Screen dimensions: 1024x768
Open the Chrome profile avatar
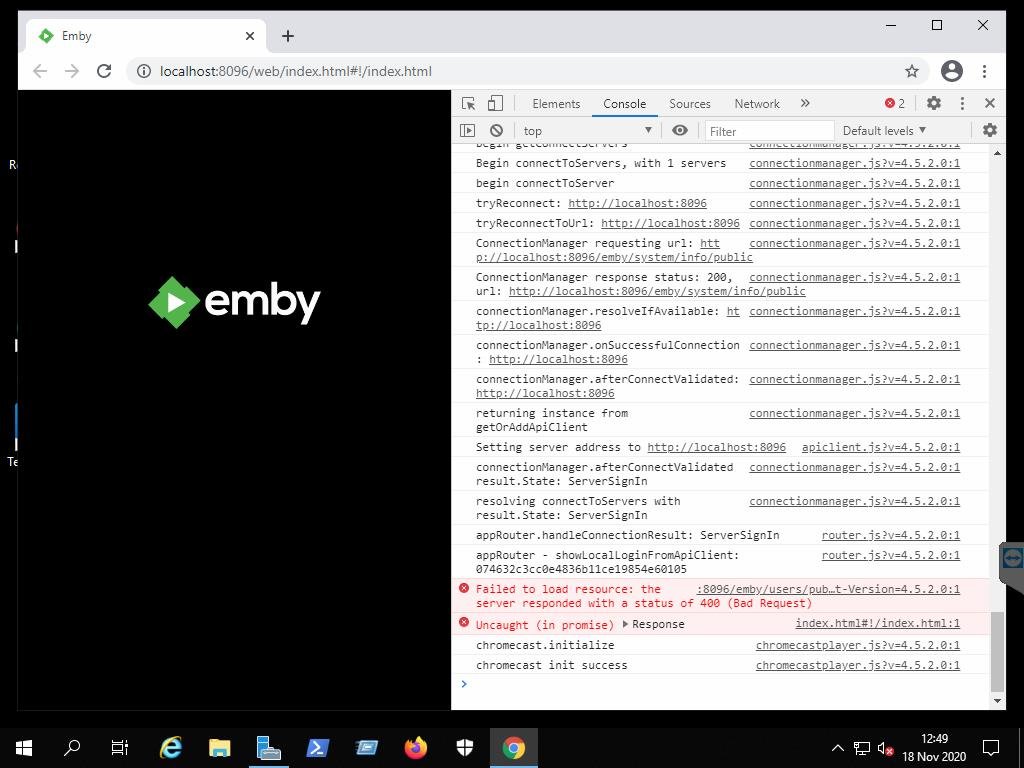point(952,71)
